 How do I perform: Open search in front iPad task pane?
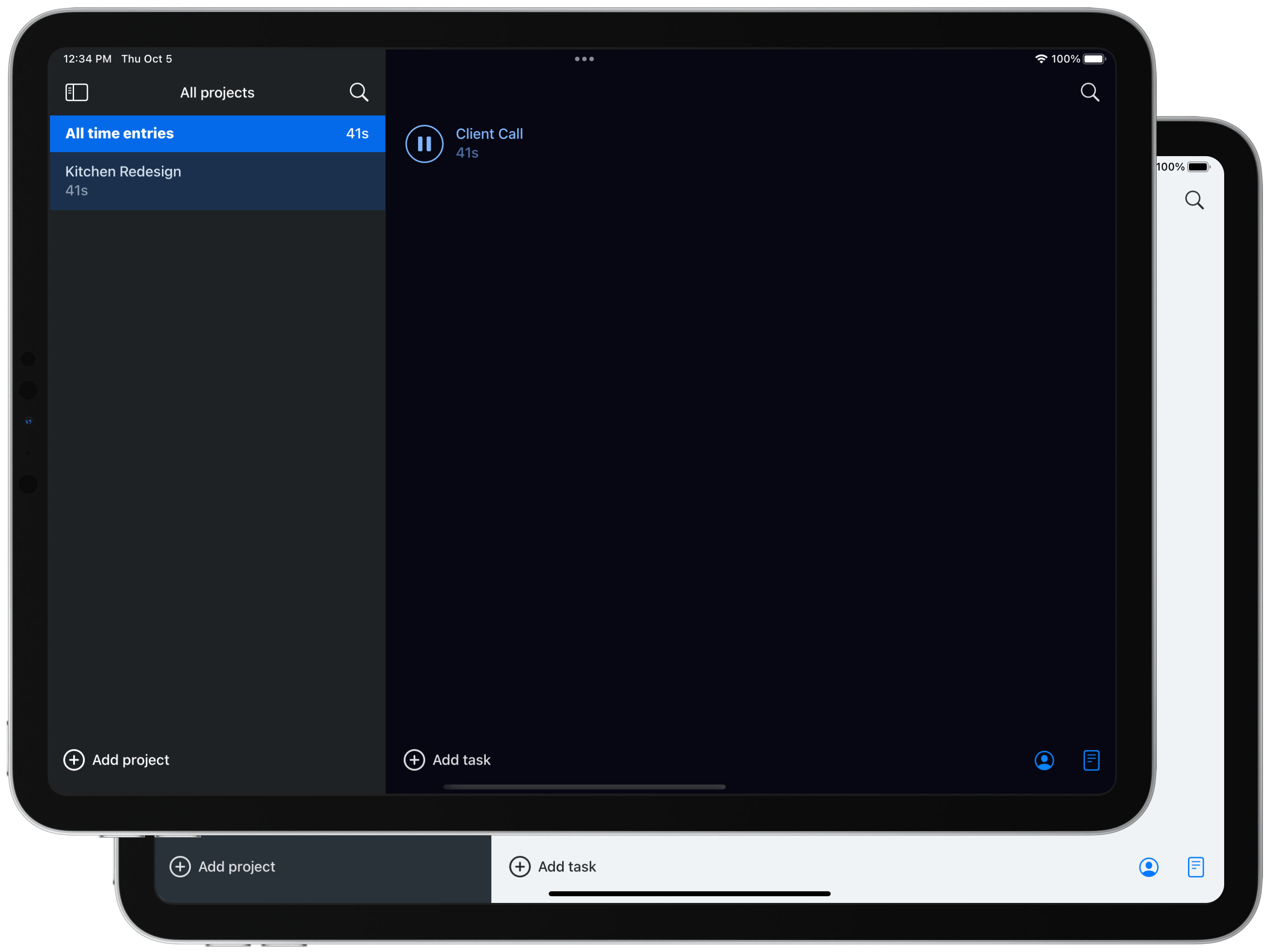1089,92
